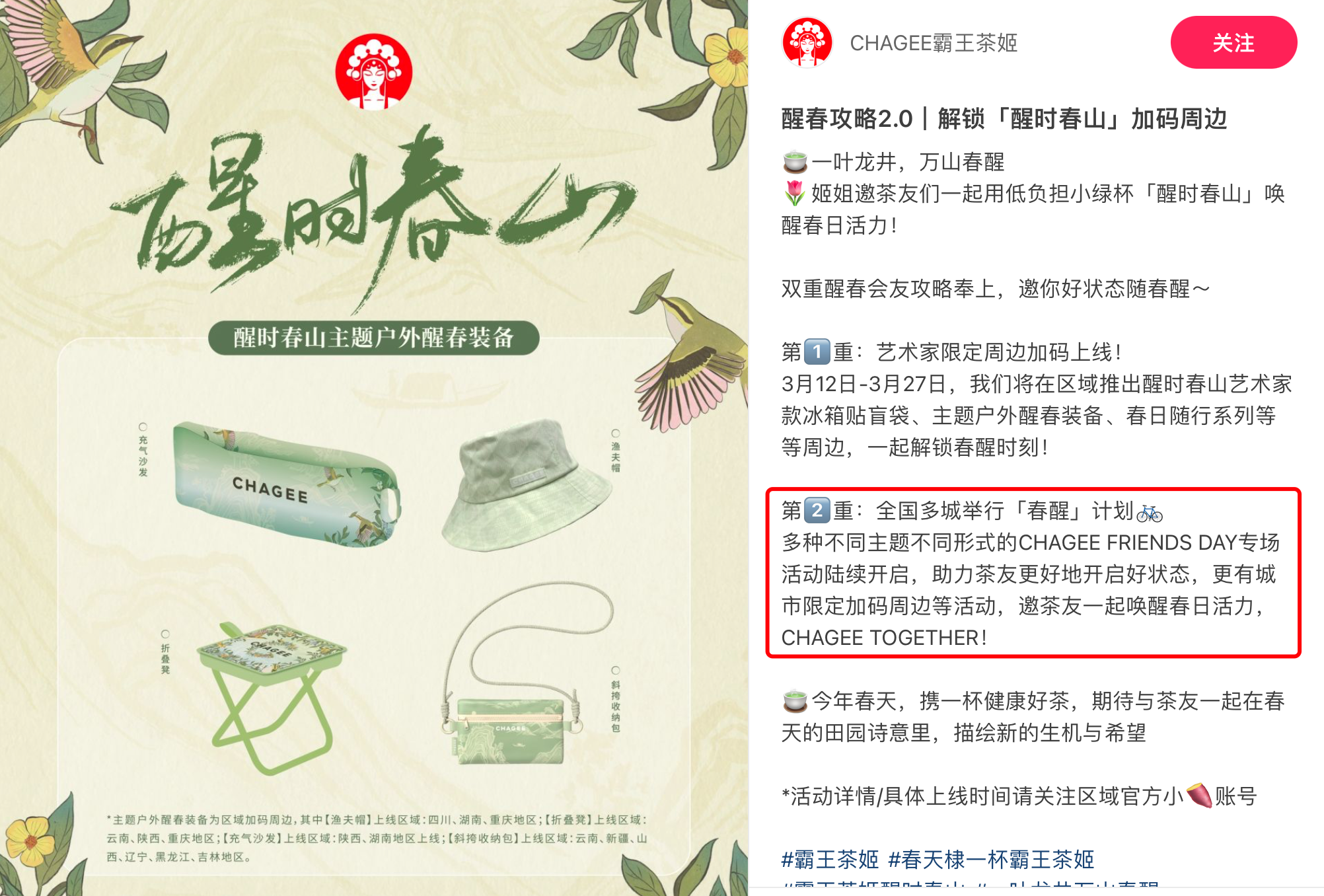Click the sweet potato emoji before 账号
The height and width of the screenshot is (896, 1324).
pyautogui.click(x=1199, y=796)
